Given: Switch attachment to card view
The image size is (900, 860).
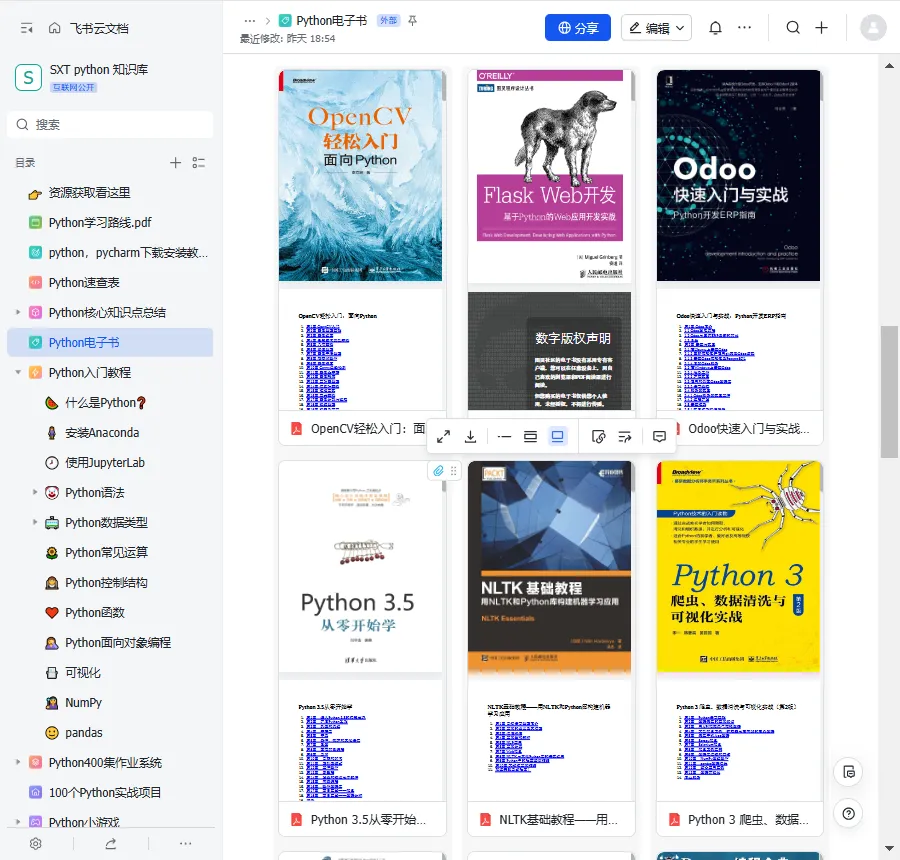Looking at the screenshot, I should (530, 437).
